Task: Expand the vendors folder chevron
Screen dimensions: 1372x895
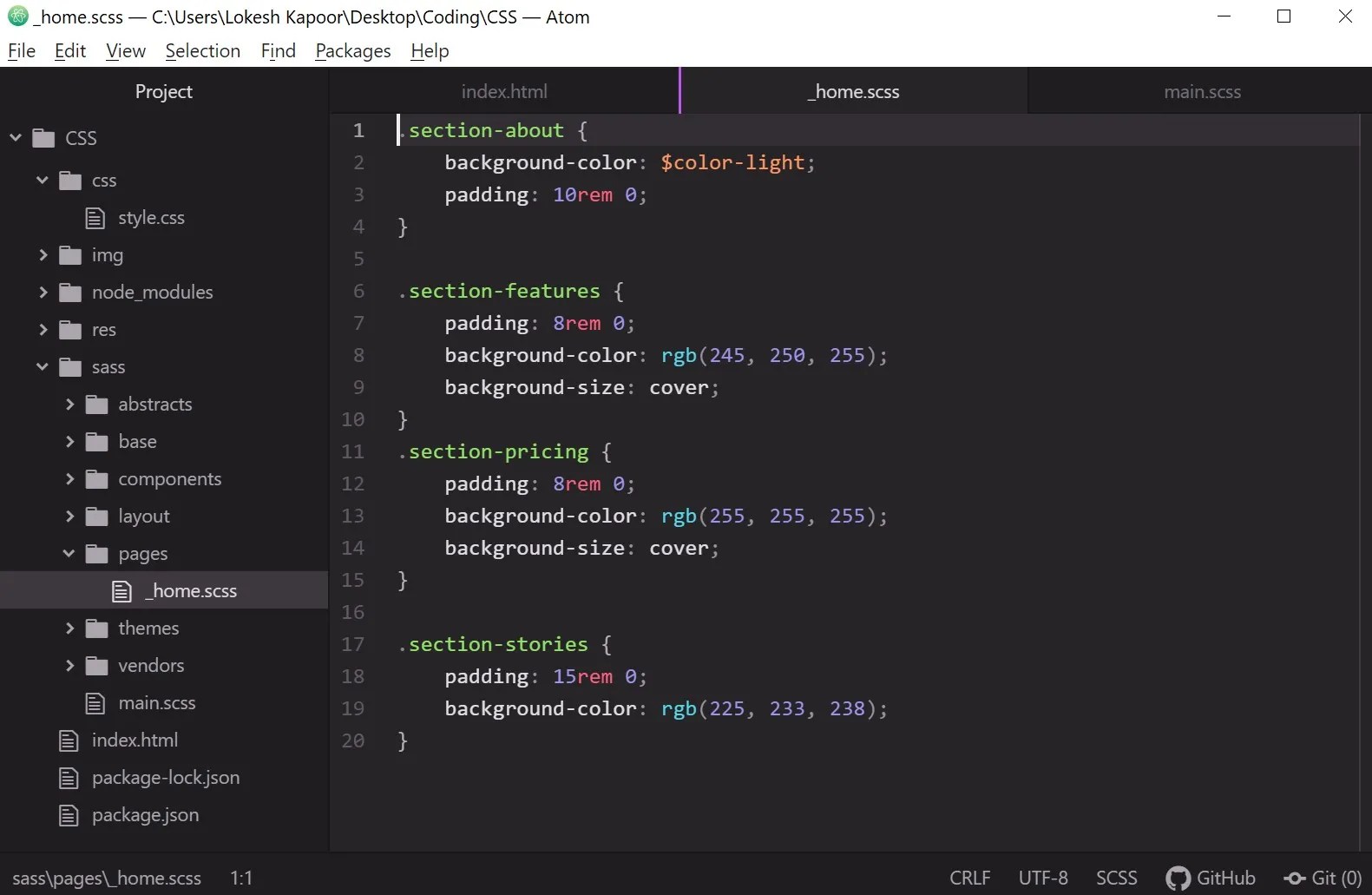Action: (70, 665)
